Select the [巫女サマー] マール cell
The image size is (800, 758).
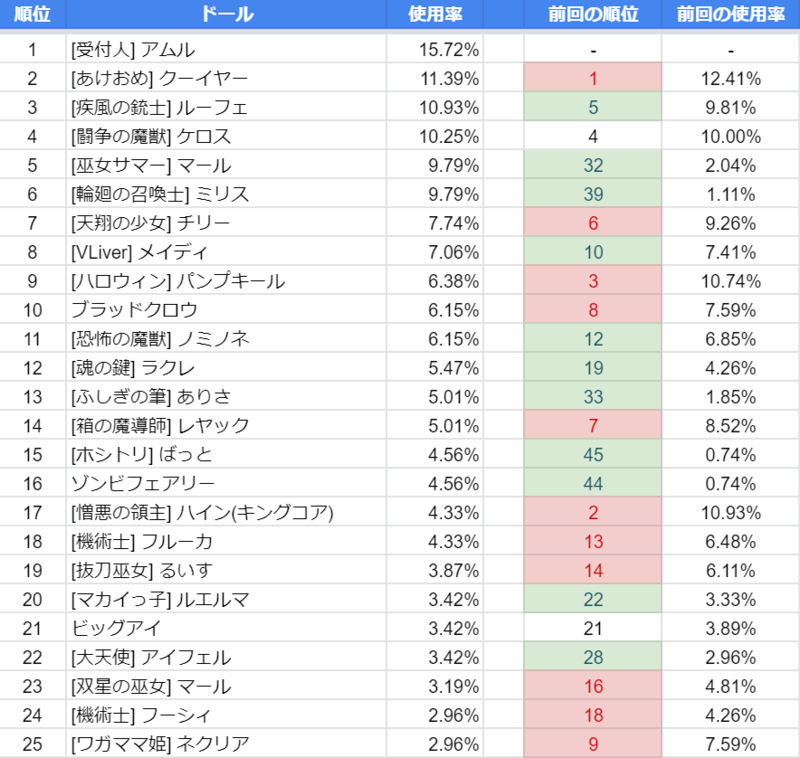click(x=226, y=165)
